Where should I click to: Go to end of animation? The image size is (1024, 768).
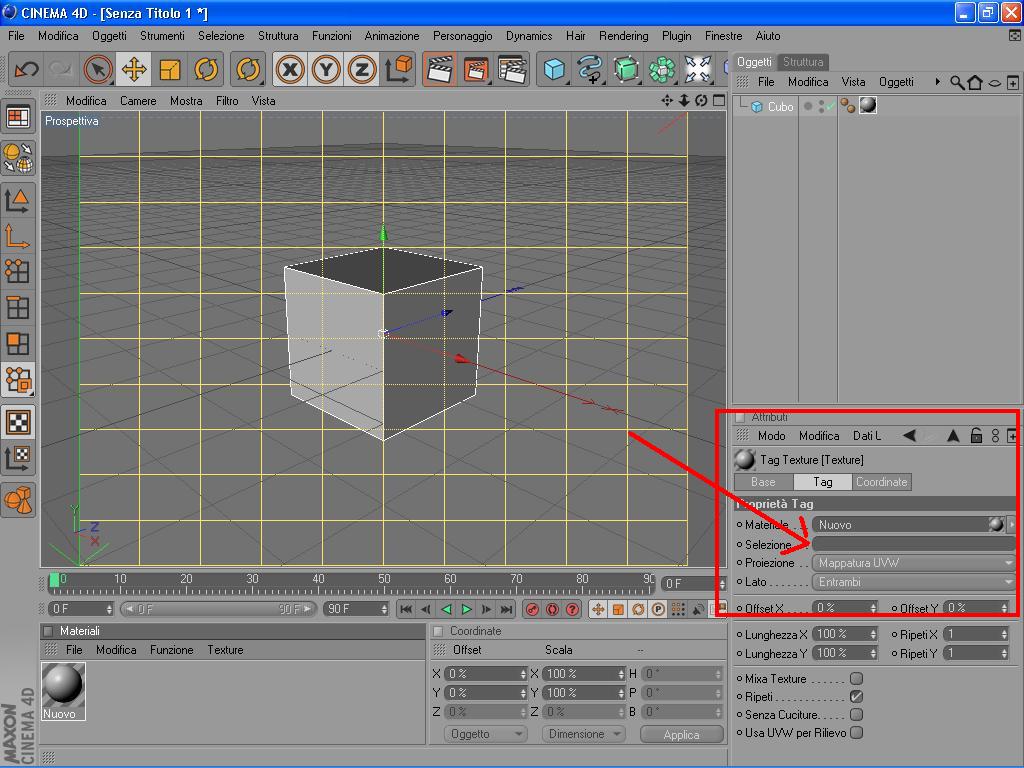pyautogui.click(x=506, y=609)
